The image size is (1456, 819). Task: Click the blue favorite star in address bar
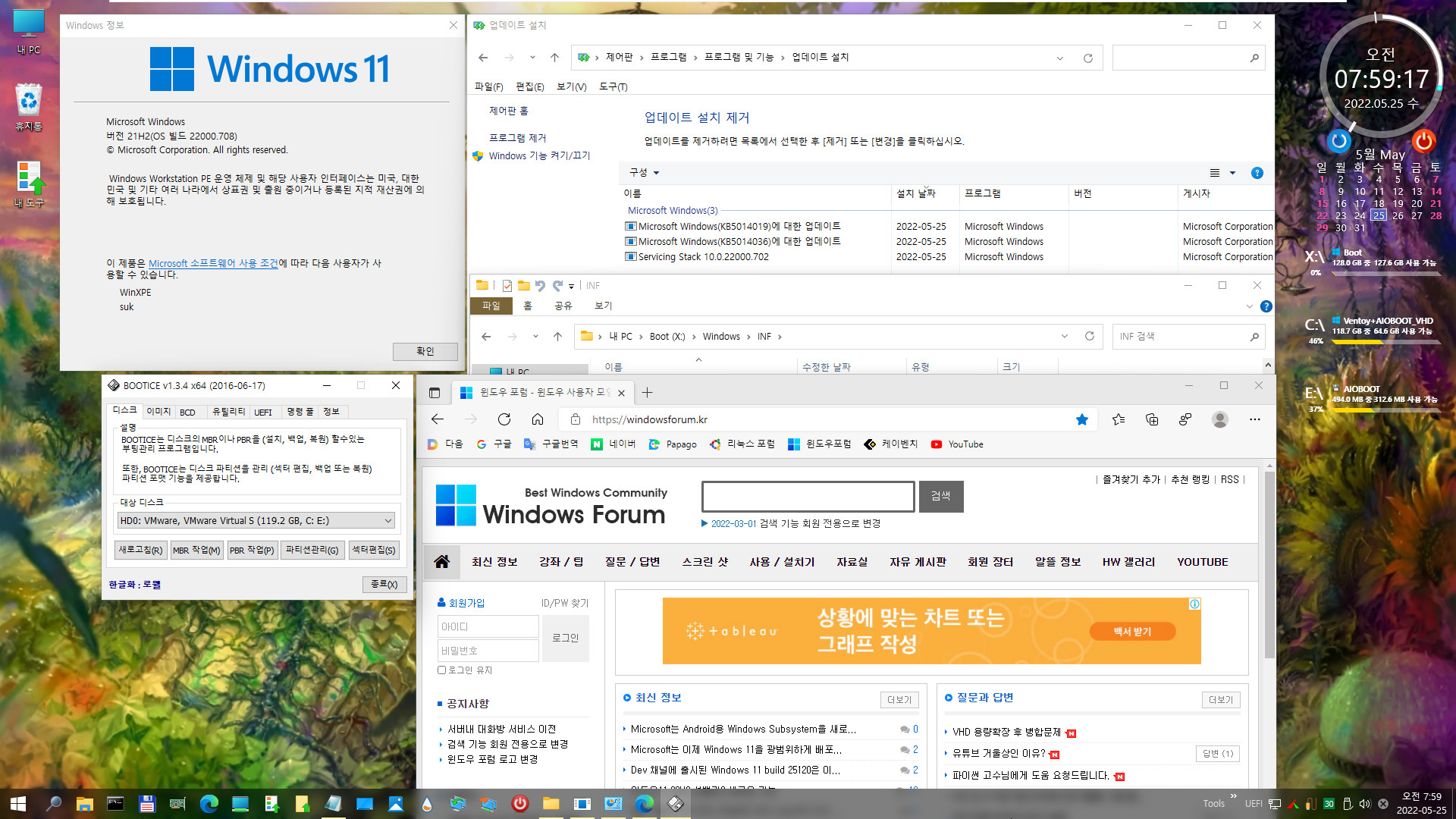coord(1082,419)
